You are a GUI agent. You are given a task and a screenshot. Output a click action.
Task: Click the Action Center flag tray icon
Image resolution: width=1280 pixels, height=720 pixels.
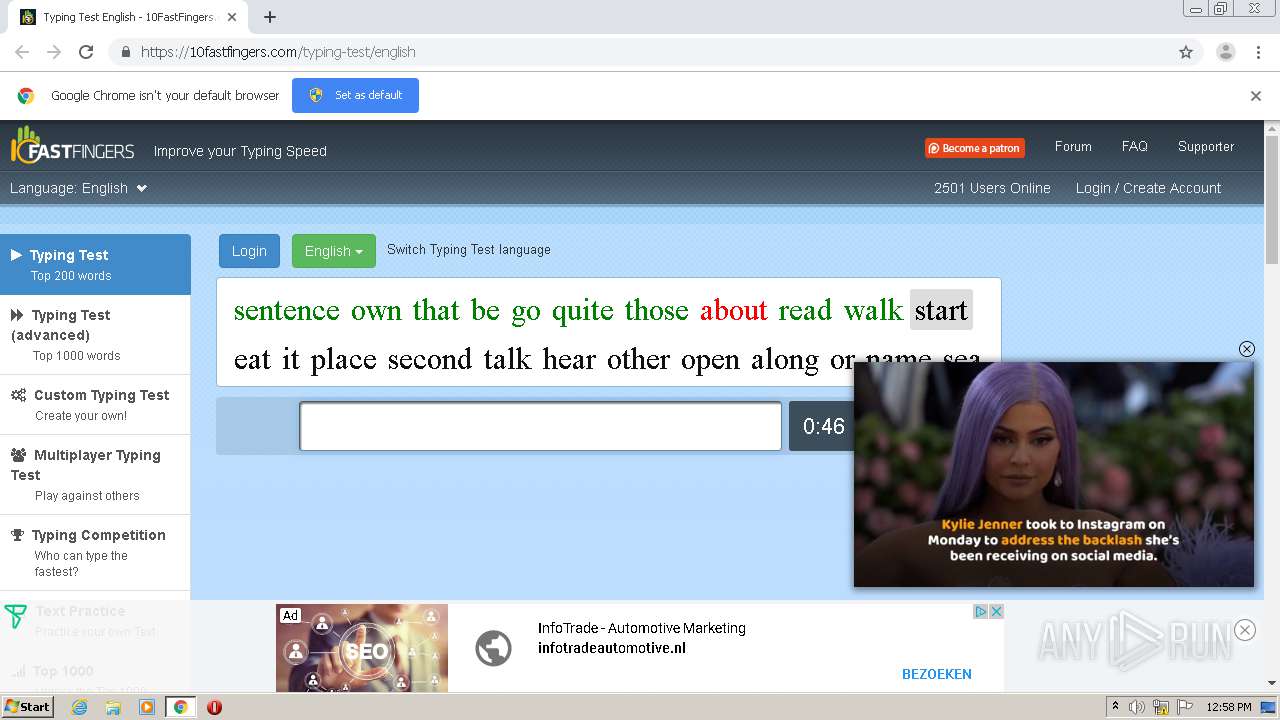1186,707
